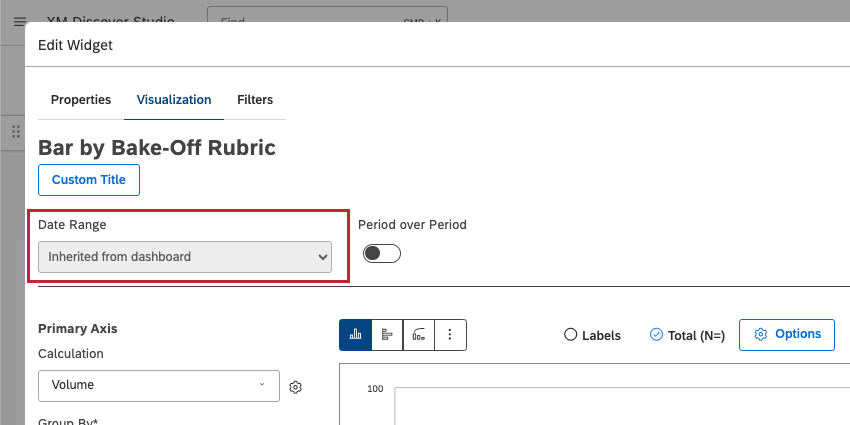
Task: Toggle the Total (N=) checkbox
Action: pyautogui.click(x=656, y=335)
